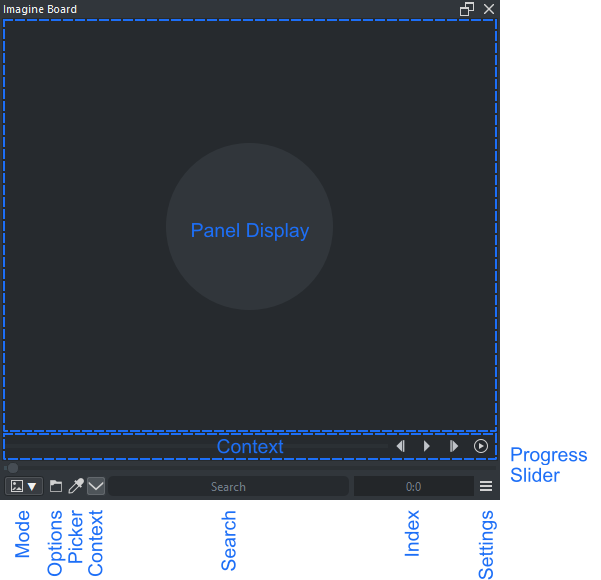Click into the Search field
This screenshot has height=580, width=601.
[228, 486]
